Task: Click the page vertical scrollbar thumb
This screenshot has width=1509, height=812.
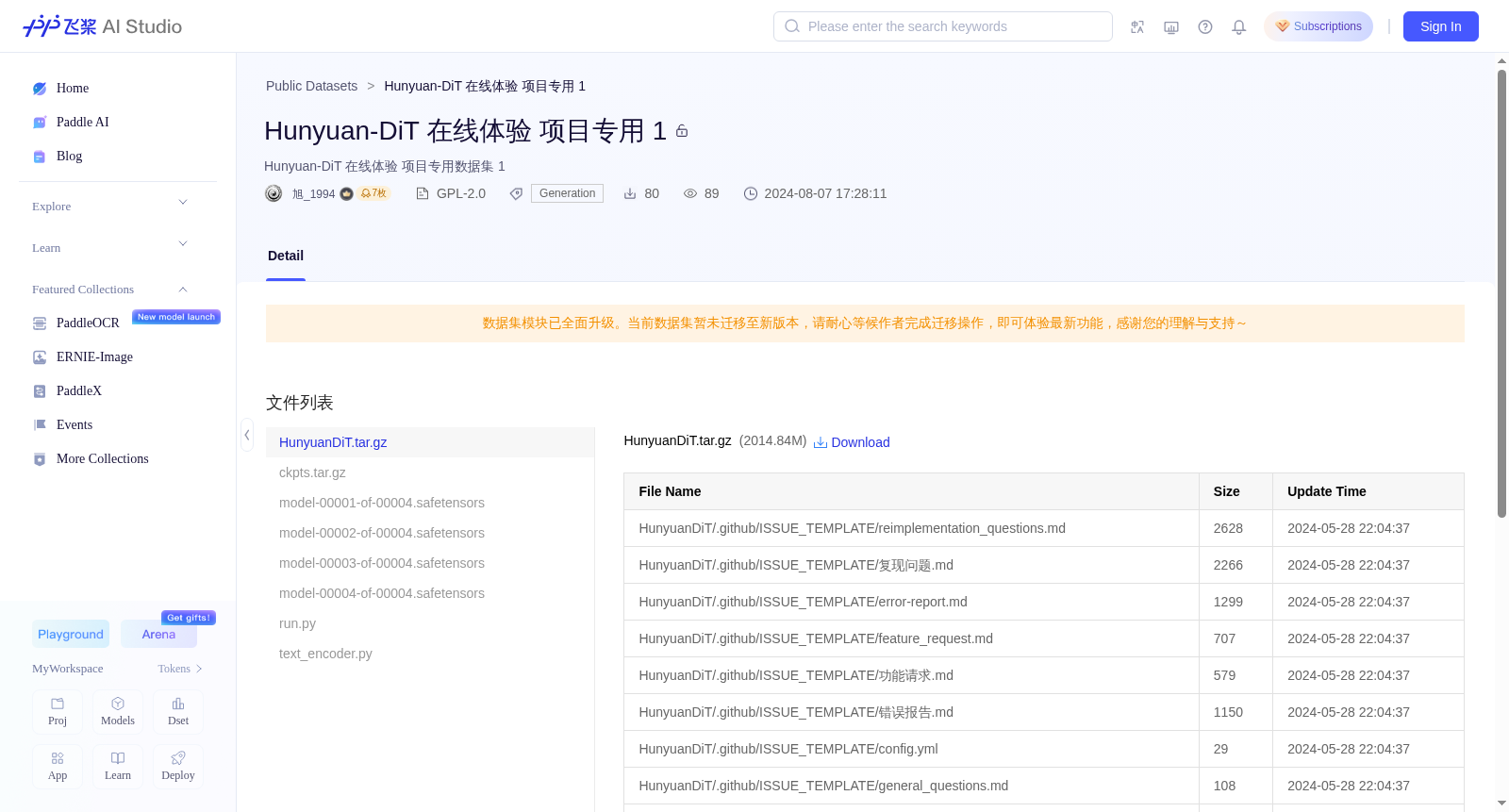Action: 1501,293
